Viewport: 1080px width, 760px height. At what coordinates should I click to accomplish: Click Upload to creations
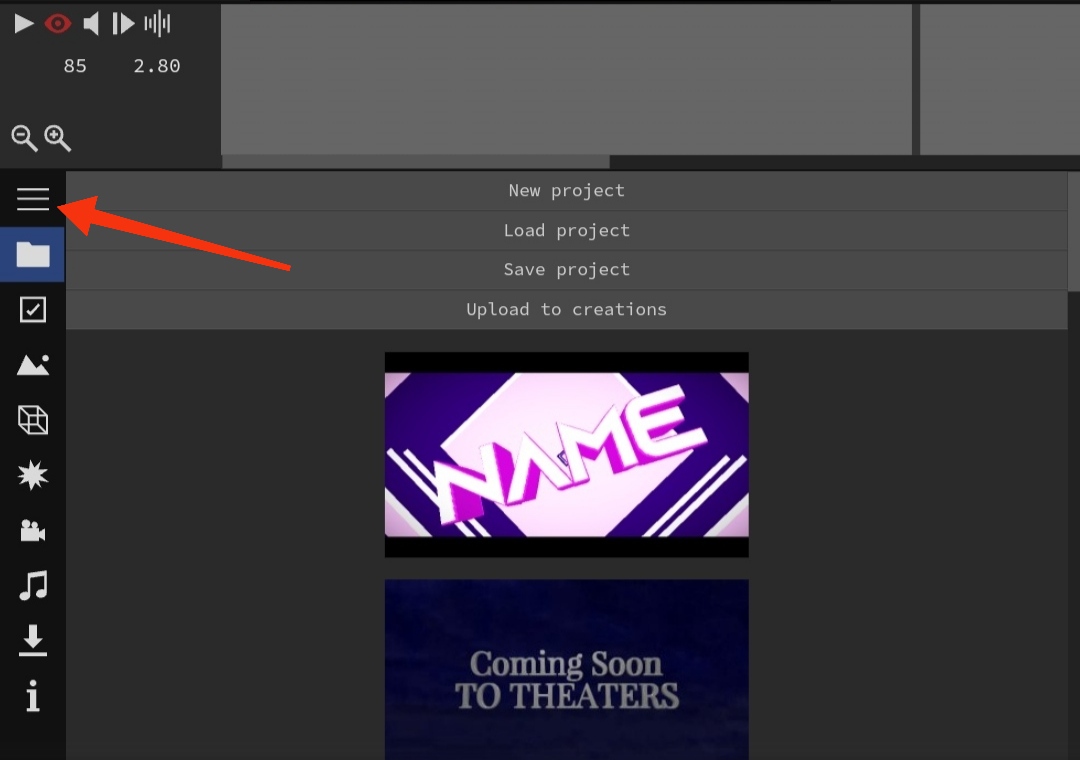tap(566, 309)
